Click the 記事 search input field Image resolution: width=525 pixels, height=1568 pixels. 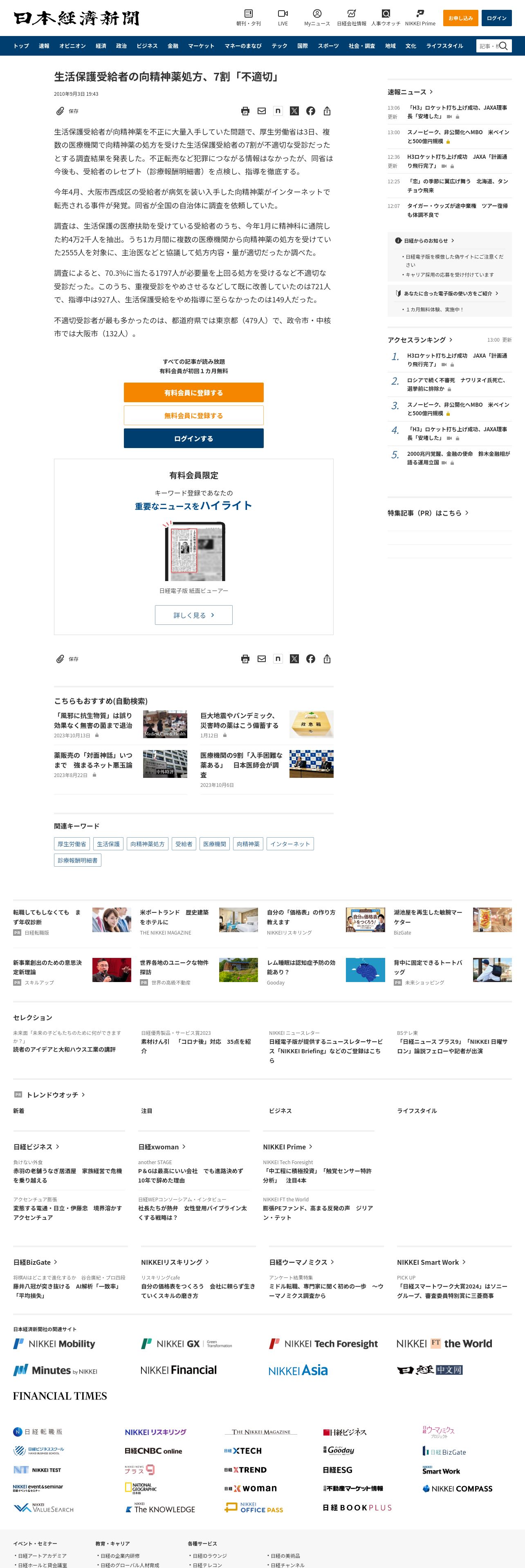[x=488, y=46]
